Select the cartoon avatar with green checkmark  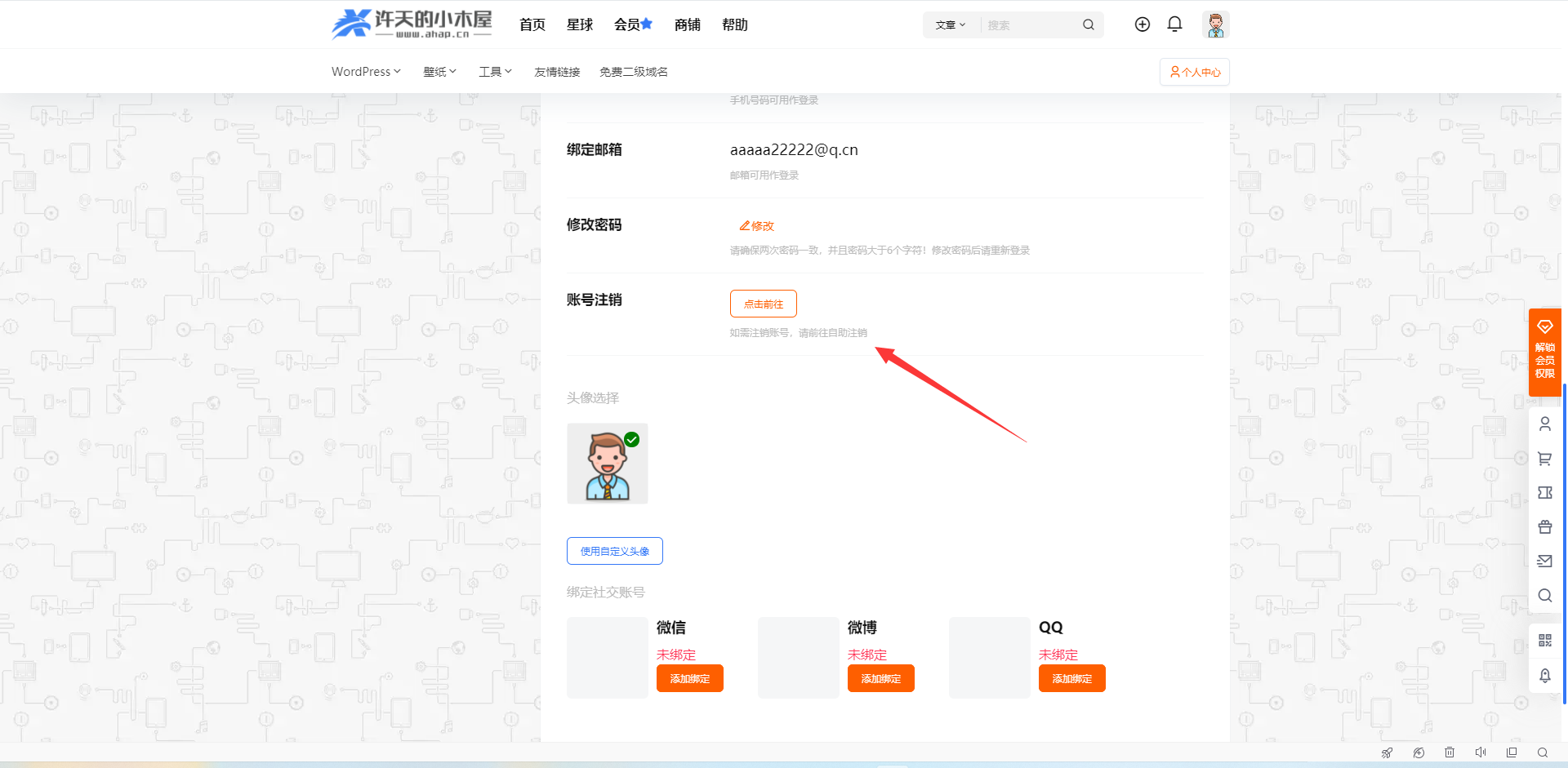click(607, 463)
